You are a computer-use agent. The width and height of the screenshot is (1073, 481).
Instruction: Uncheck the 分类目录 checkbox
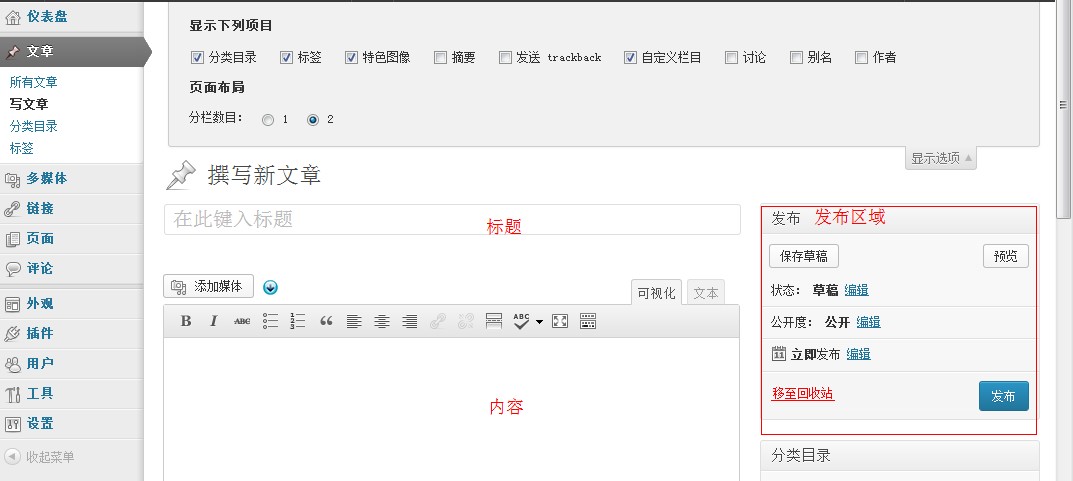point(197,58)
